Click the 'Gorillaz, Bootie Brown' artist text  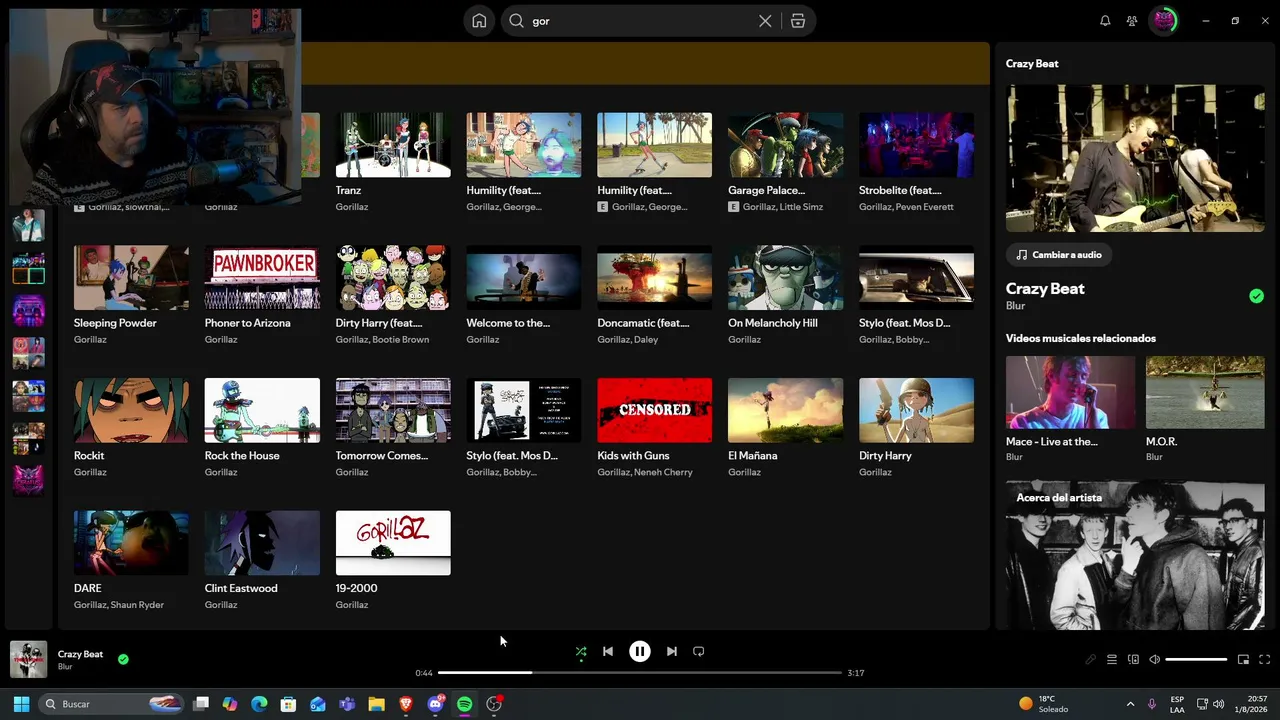click(383, 340)
